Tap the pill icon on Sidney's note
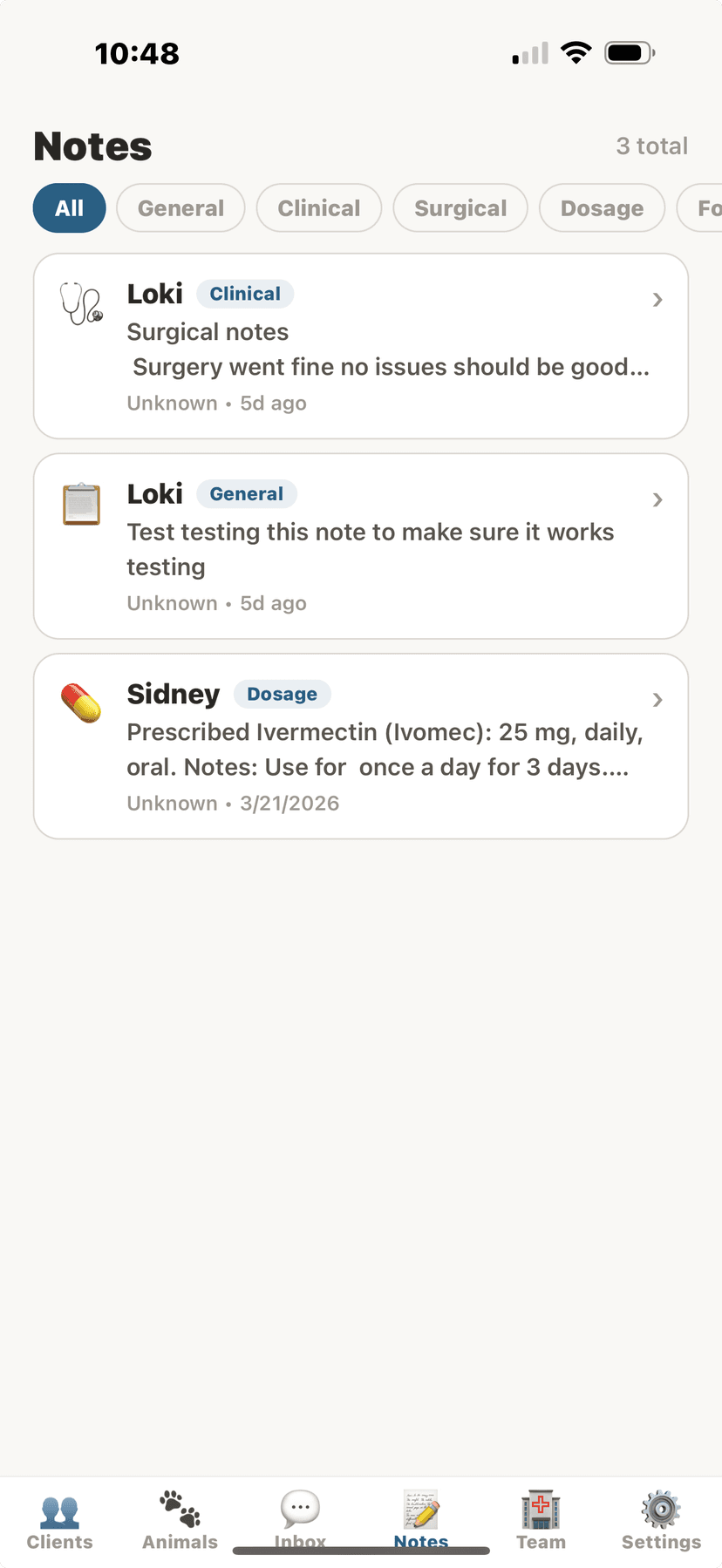The width and height of the screenshot is (722, 1568). (x=81, y=703)
